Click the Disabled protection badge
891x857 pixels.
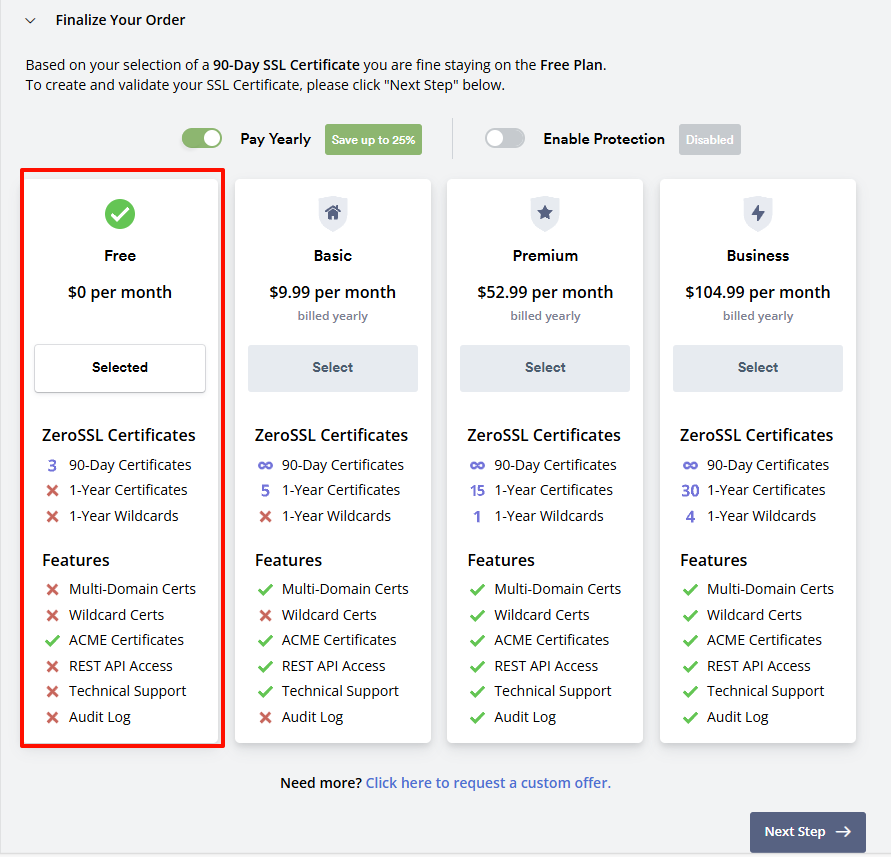[x=709, y=140]
